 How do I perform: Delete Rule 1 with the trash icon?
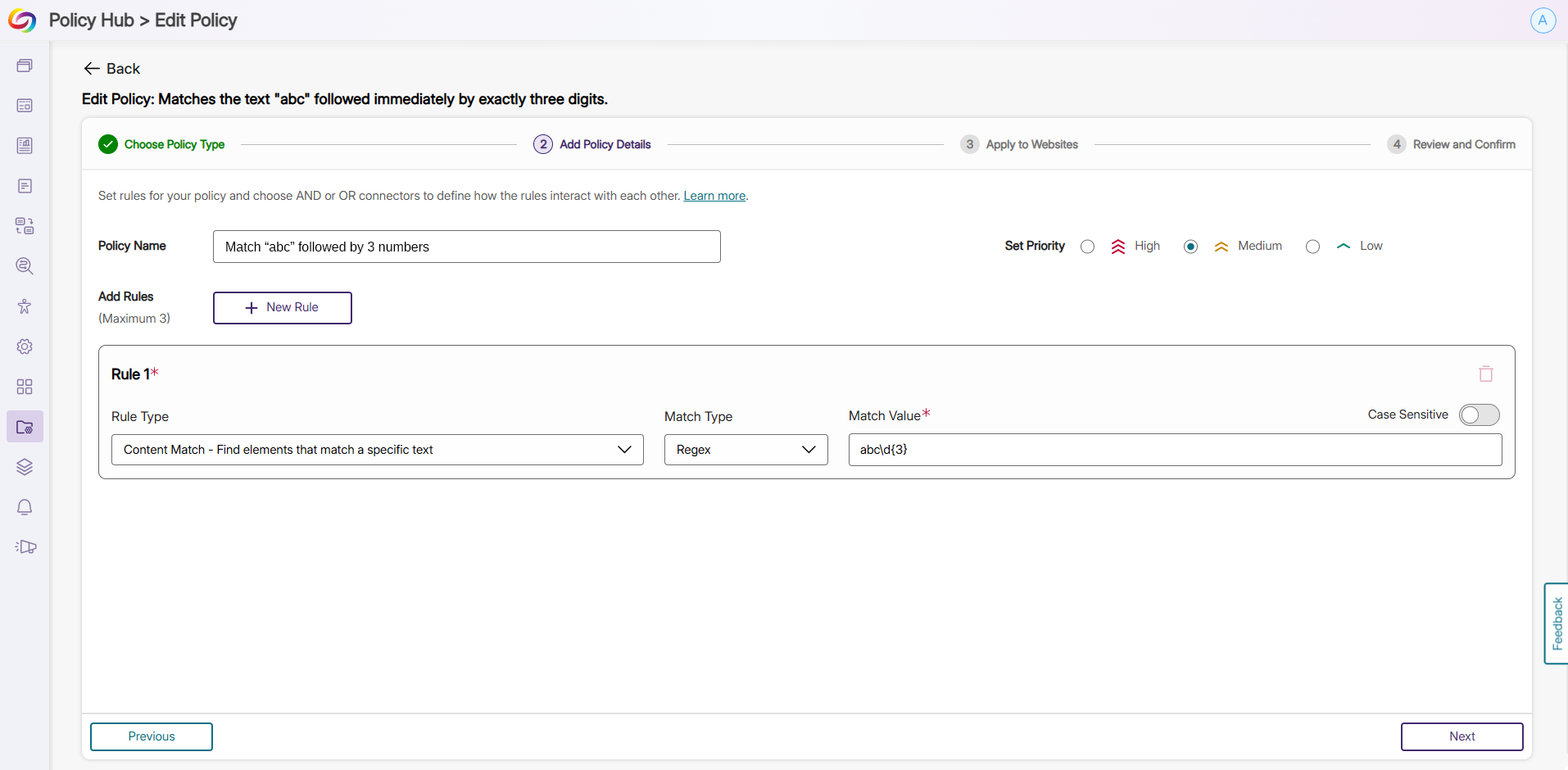pyautogui.click(x=1485, y=374)
